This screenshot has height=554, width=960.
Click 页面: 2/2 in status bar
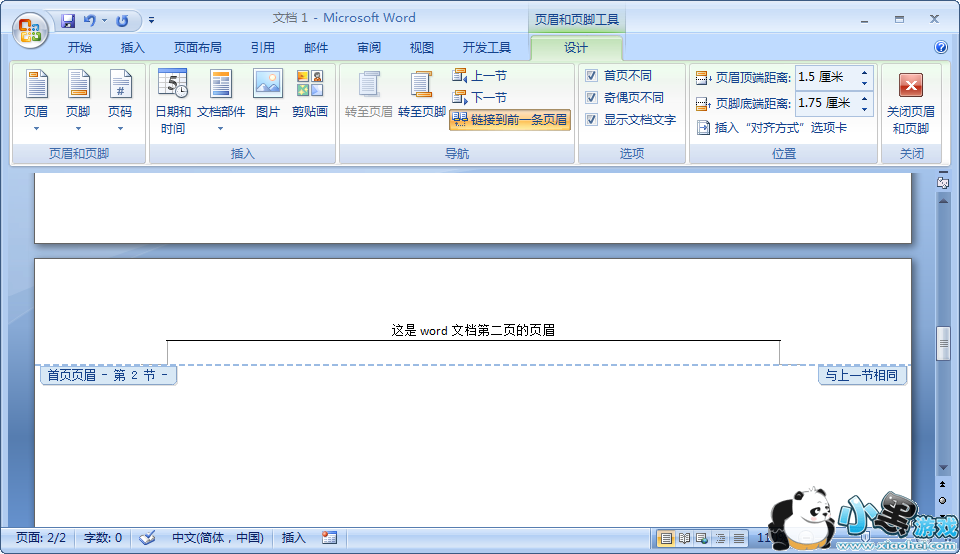point(40,538)
